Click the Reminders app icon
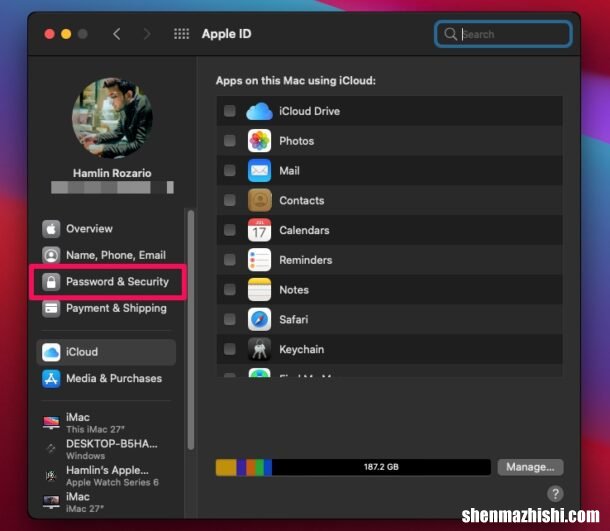 pos(259,260)
